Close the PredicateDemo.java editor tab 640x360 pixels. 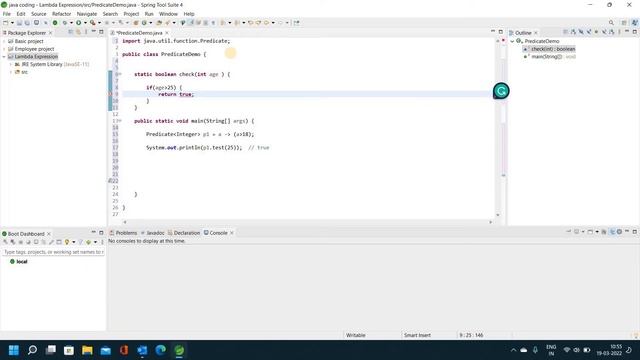click(x=167, y=33)
